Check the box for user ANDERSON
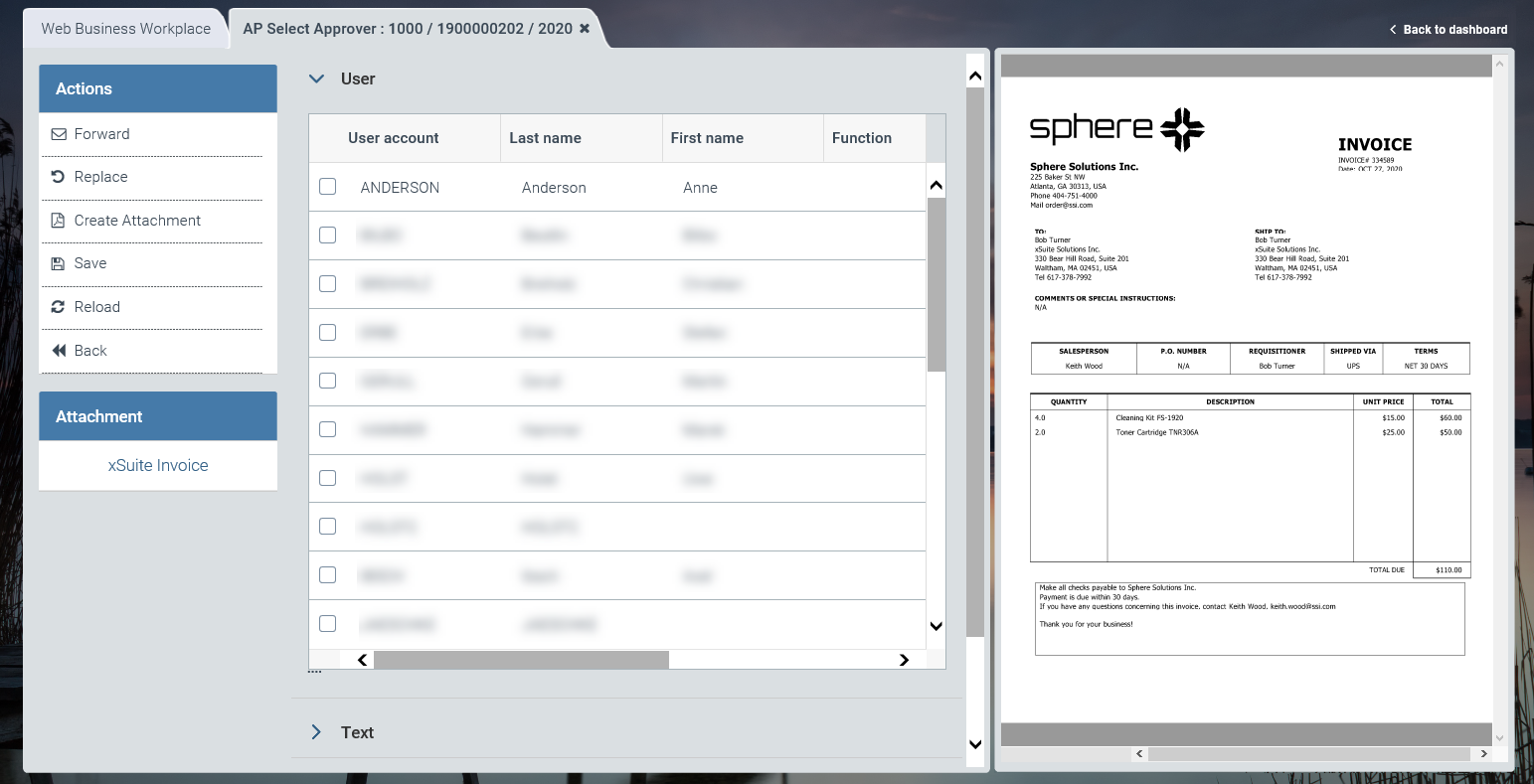Screen dimensions: 1534x784 tap(327, 187)
